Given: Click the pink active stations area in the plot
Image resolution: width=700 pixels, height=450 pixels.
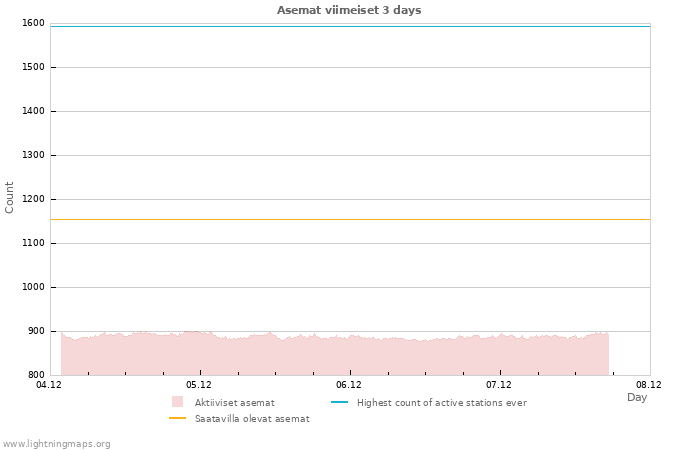Looking at the screenshot, I should point(330,355).
